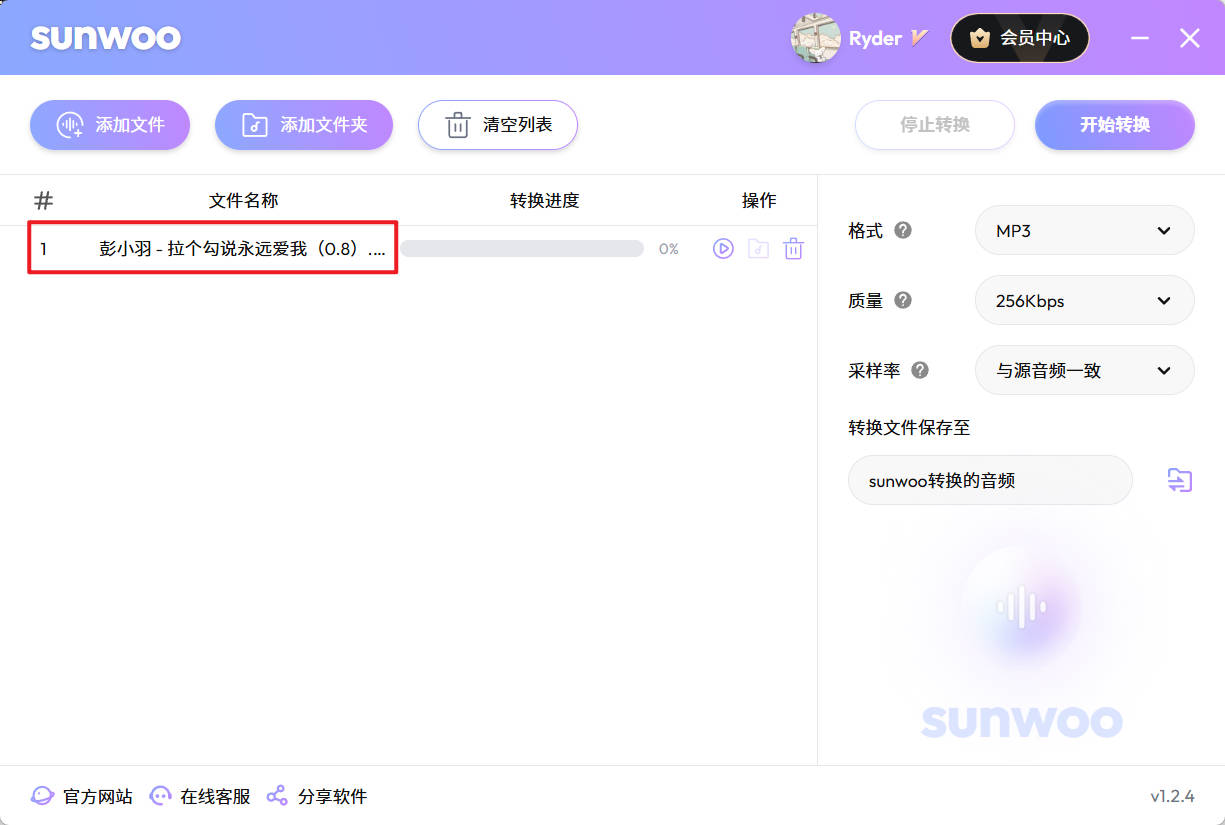Viewport: 1225px width, 825px height.
Task: Click the 分享软件 share link
Action: [317, 796]
